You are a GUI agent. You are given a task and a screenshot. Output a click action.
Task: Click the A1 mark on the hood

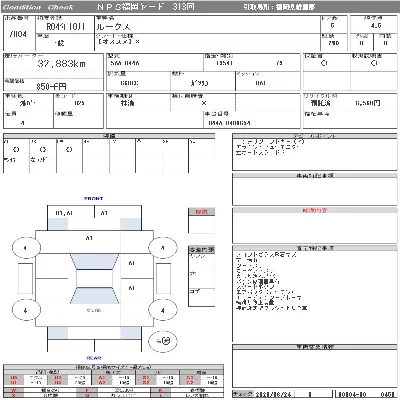coord(89,238)
